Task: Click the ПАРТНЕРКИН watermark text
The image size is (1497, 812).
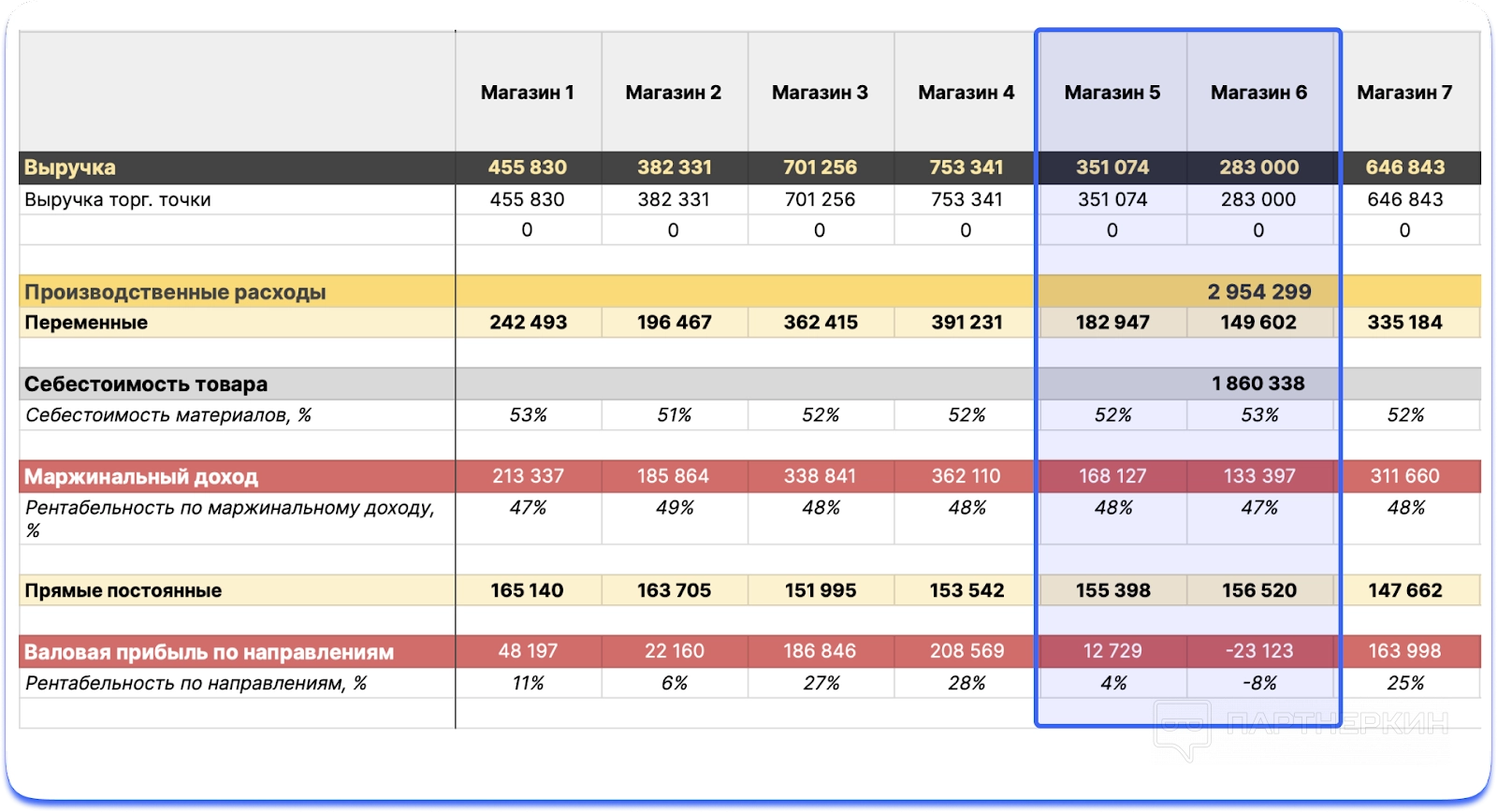Action: (x=1337, y=722)
